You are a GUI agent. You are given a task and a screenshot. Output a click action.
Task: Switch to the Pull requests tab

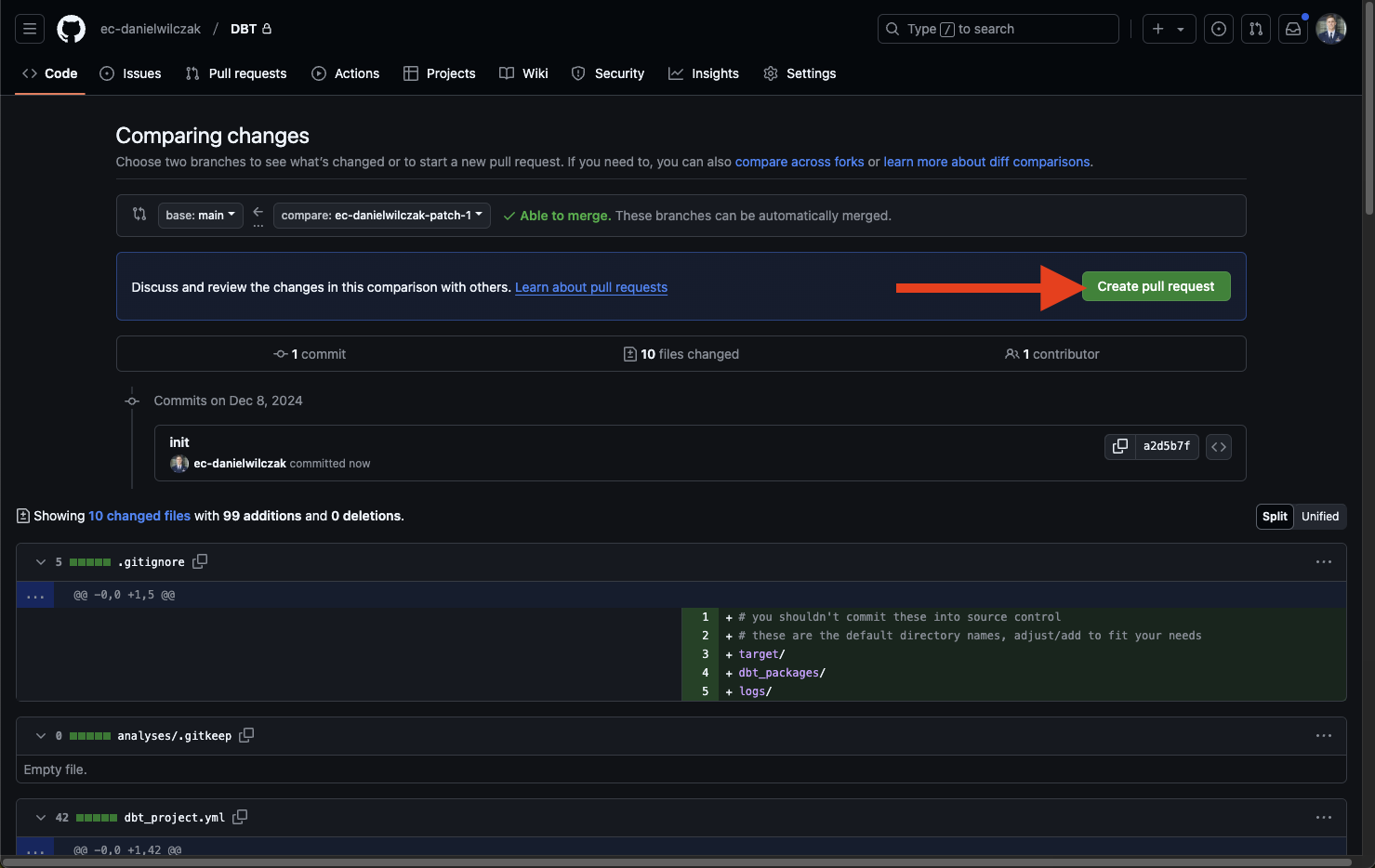coord(236,73)
